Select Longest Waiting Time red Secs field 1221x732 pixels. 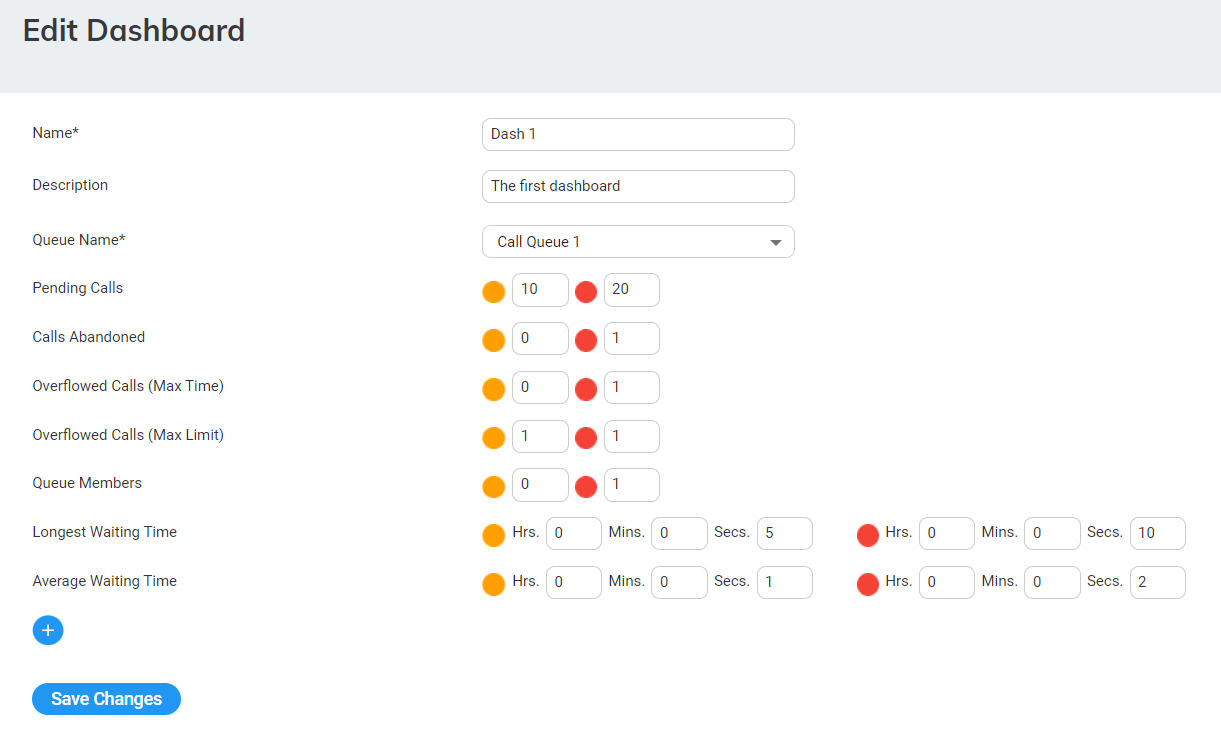click(x=1157, y=533)
